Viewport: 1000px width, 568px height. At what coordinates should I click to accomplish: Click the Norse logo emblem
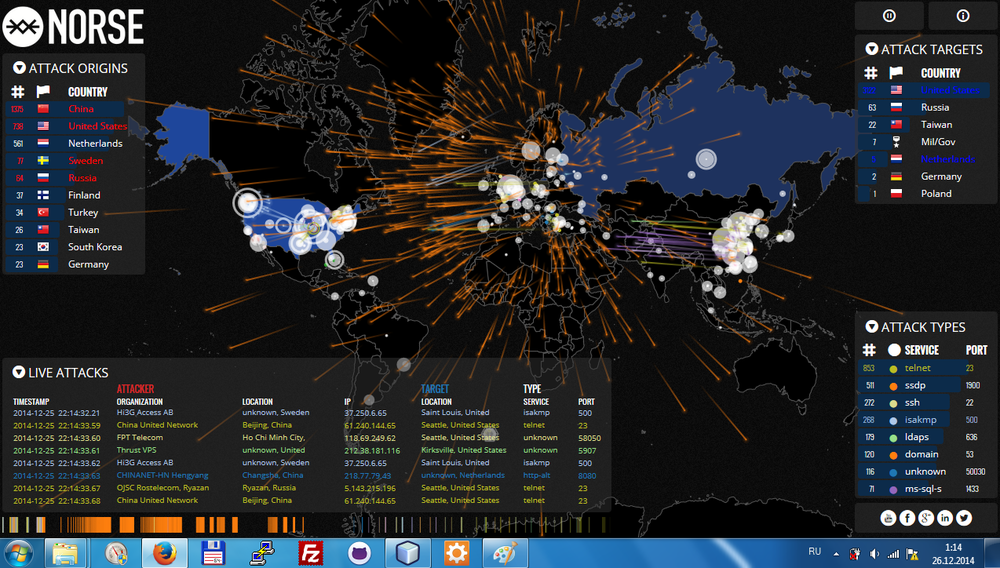click(22, 27)
